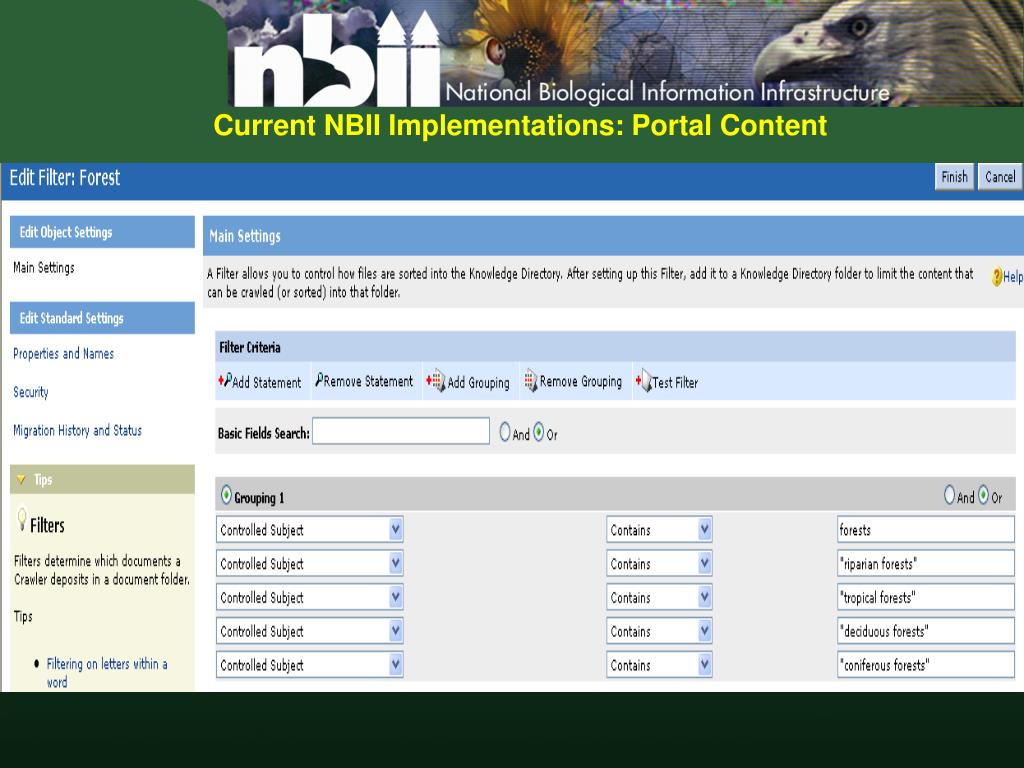1024x768 pixels.
Task: Open 'Filtering on letters within a word' tip
Action: tap(106, 673)
